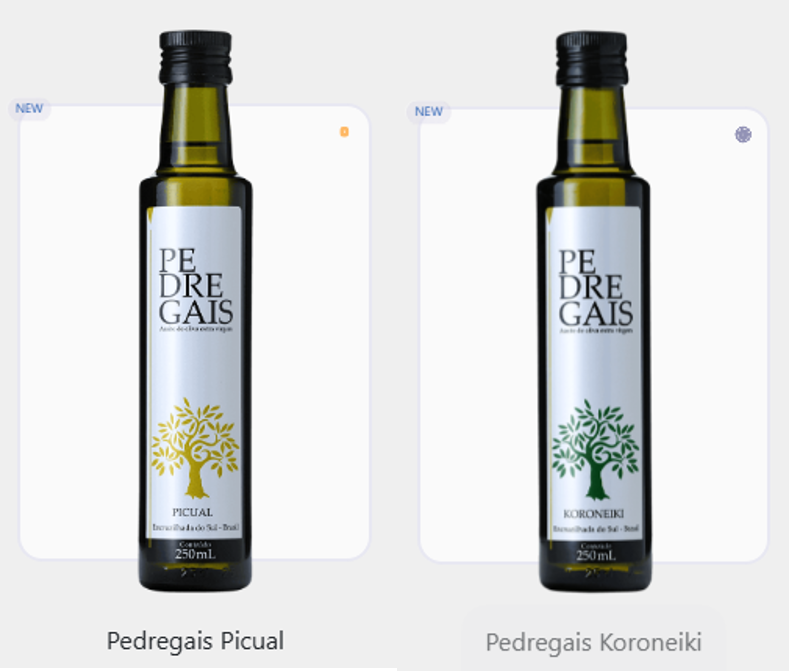The height and width of the screenshot is (671, 789).
Task: Click the black cap of the Koroneiki bottle
Action: 592,58
